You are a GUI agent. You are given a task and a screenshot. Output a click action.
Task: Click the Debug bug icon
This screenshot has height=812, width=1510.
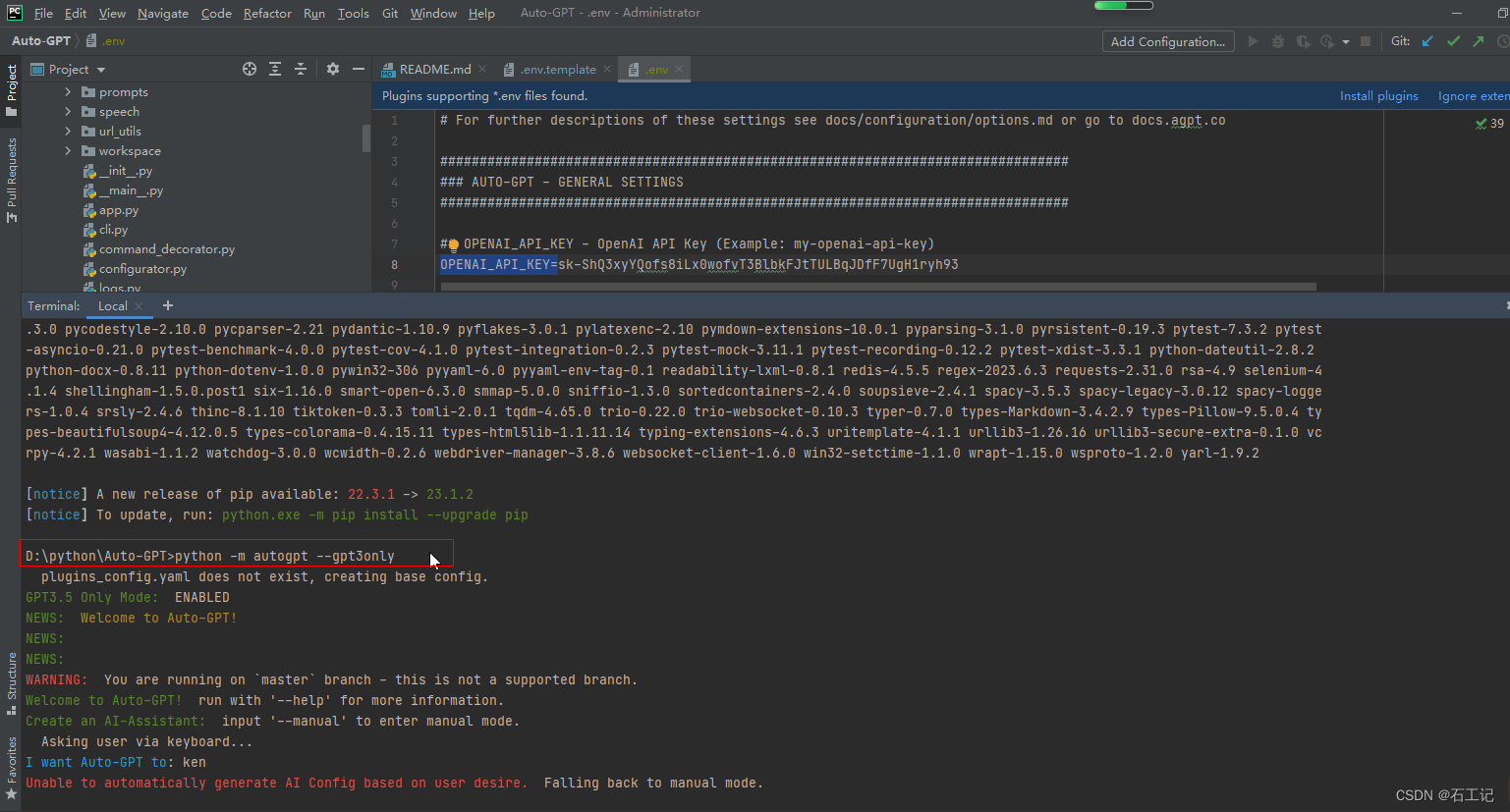pyautogui.click(x=1278, y=41)
